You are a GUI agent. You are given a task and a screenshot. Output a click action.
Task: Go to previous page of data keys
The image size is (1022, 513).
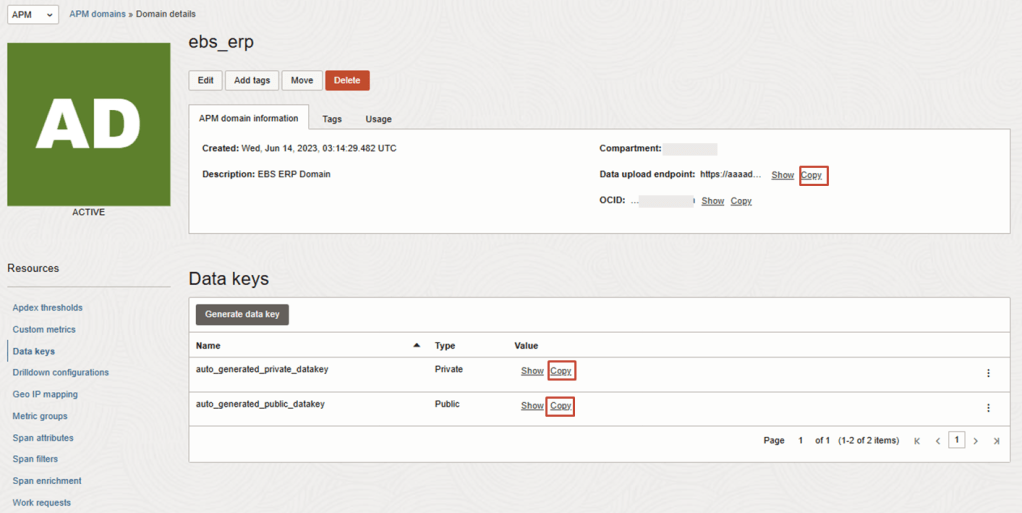click(x=937, y=441)
